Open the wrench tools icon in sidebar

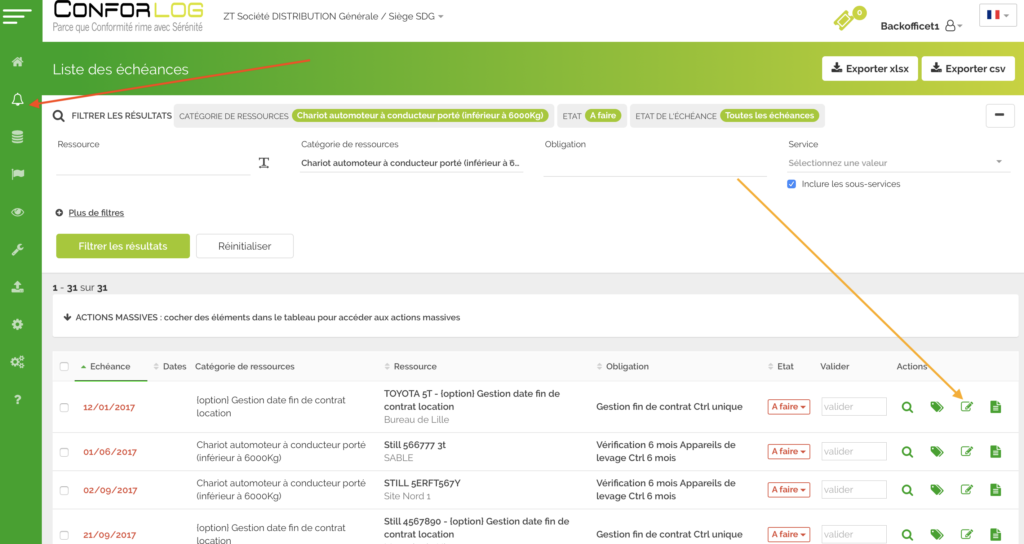(18, 249)
